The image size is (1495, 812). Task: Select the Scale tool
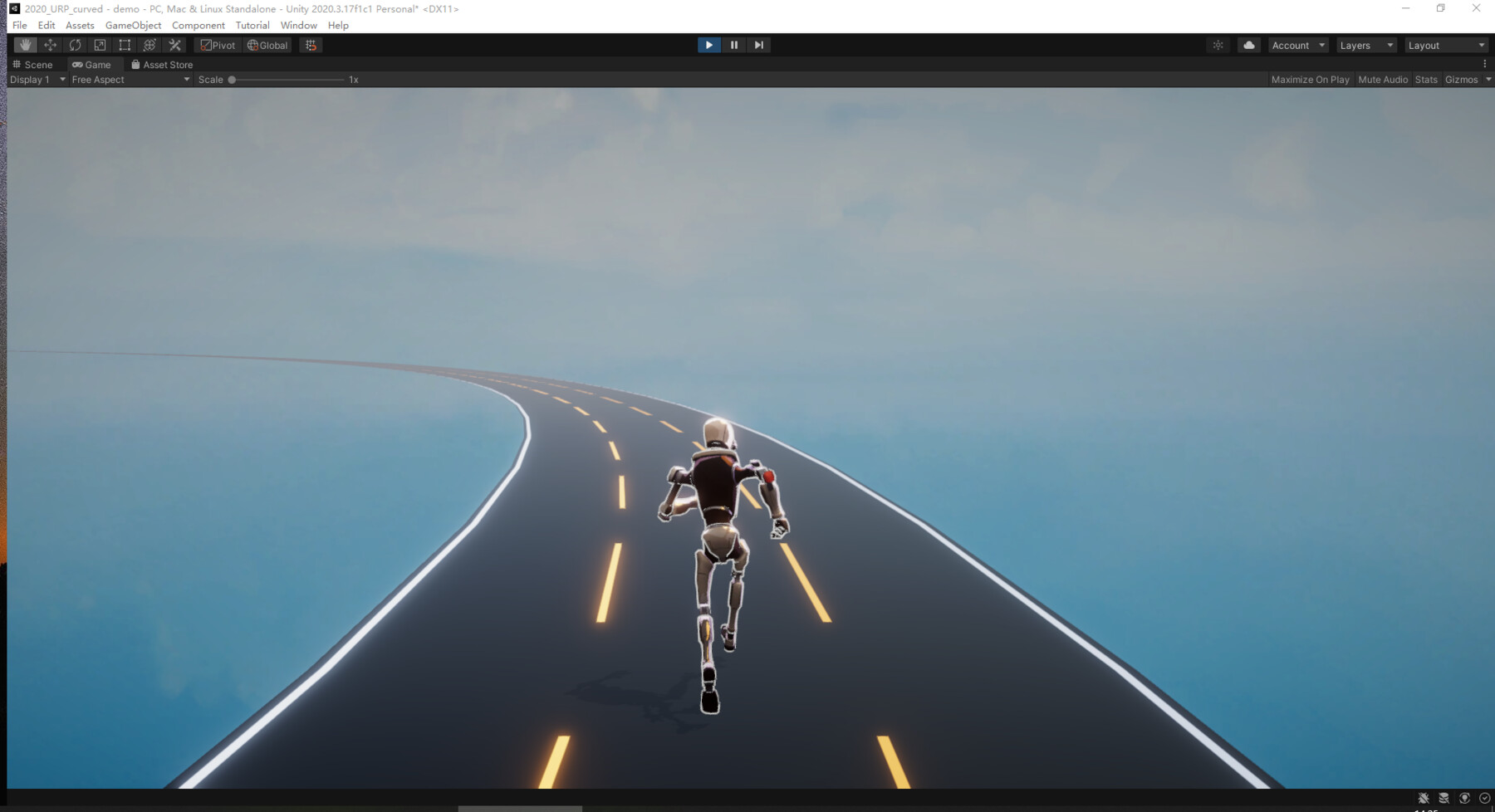[100, 45]
